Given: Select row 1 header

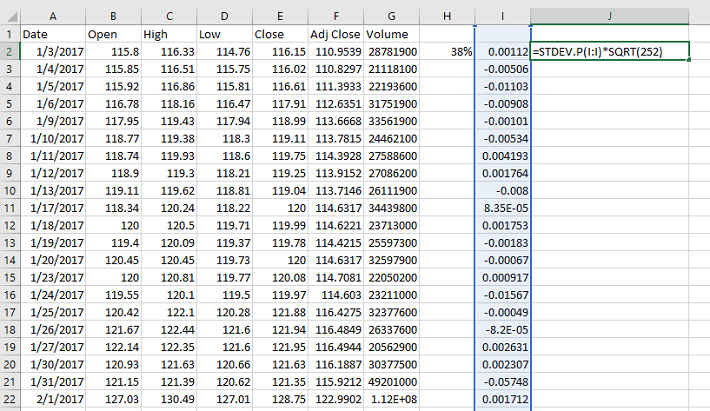Looking at the screenshot, I should [9, 33].
